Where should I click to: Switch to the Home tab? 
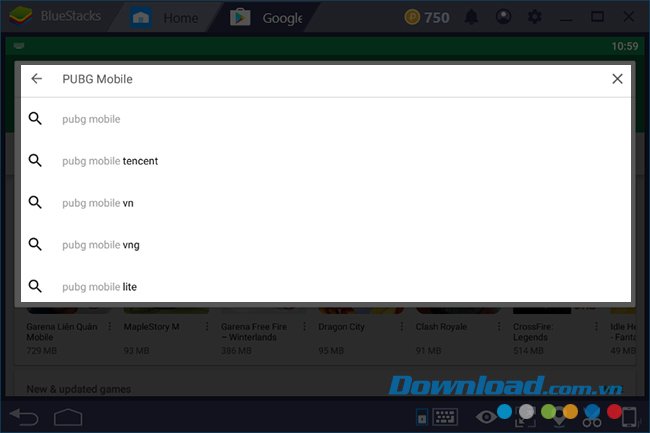[165, 18]
